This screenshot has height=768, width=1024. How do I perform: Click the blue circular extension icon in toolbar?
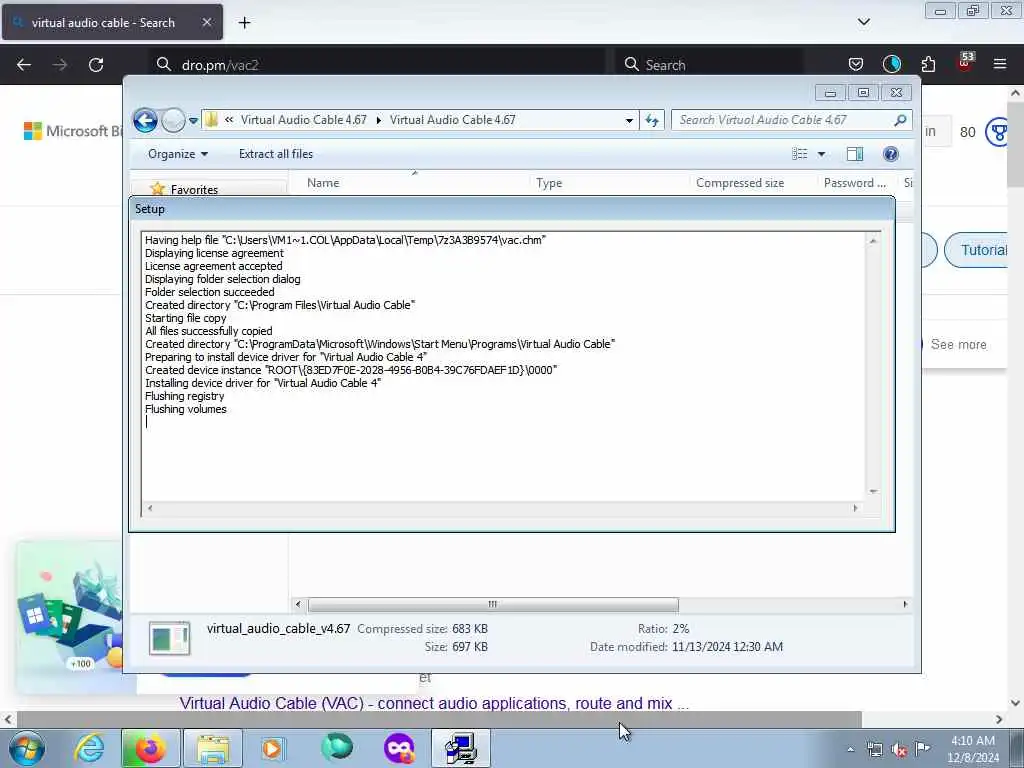pos(891,64)
